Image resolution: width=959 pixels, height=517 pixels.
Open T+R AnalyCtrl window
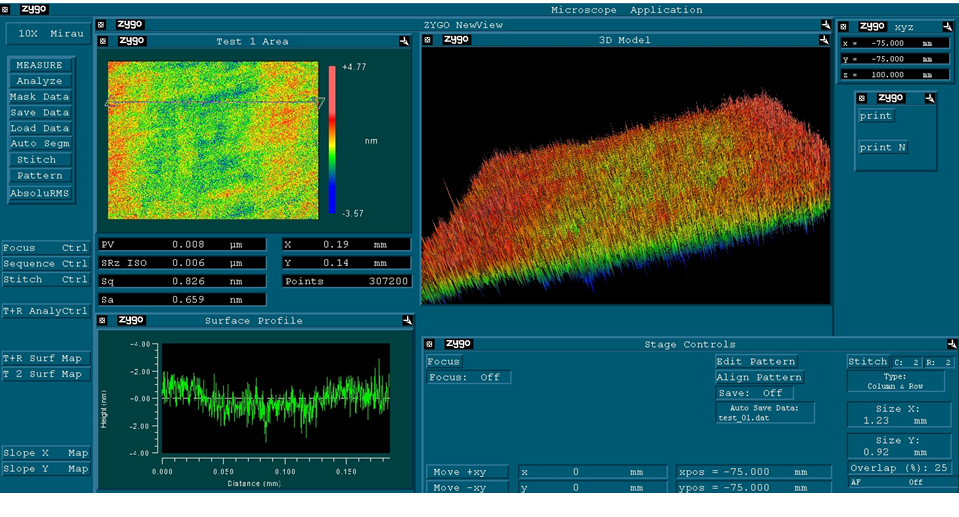tap(46, 311)
